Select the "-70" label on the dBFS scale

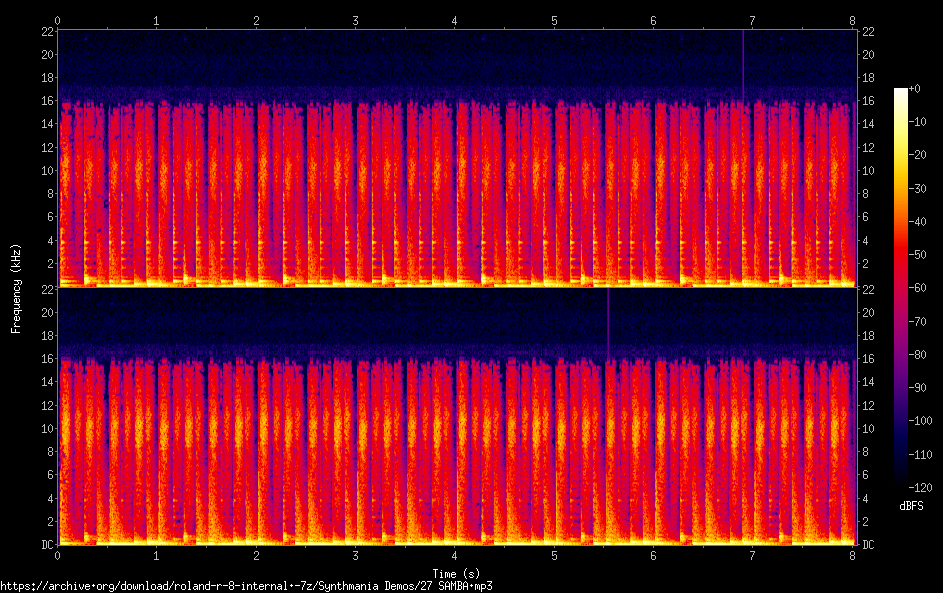coord(917,321)
